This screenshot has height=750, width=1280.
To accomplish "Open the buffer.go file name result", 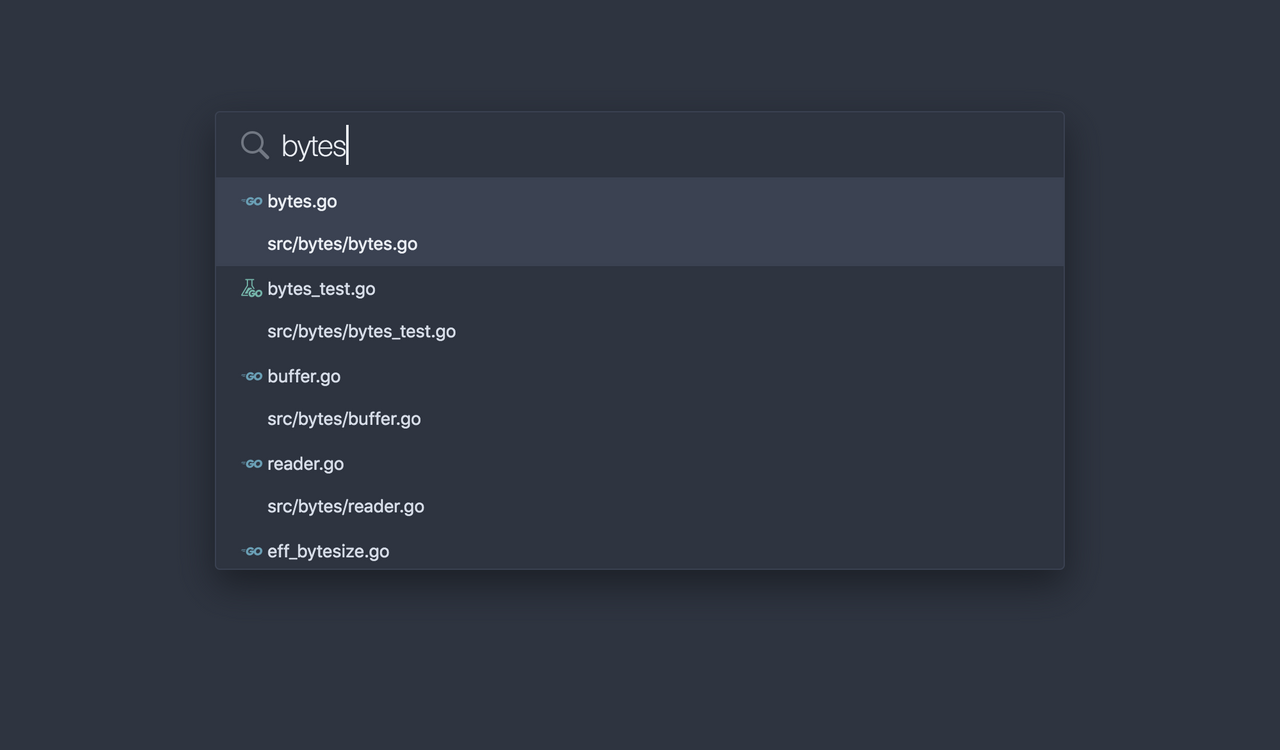I will [304, 377].
